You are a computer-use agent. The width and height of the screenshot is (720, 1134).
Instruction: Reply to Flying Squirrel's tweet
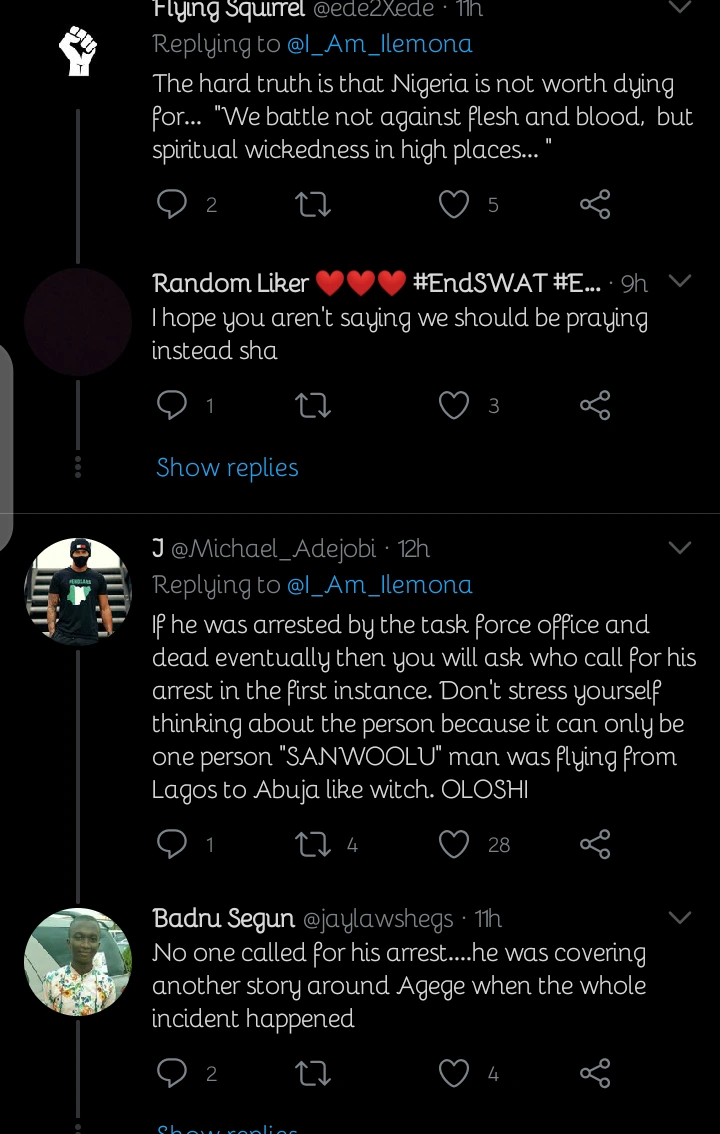(173, 205)
